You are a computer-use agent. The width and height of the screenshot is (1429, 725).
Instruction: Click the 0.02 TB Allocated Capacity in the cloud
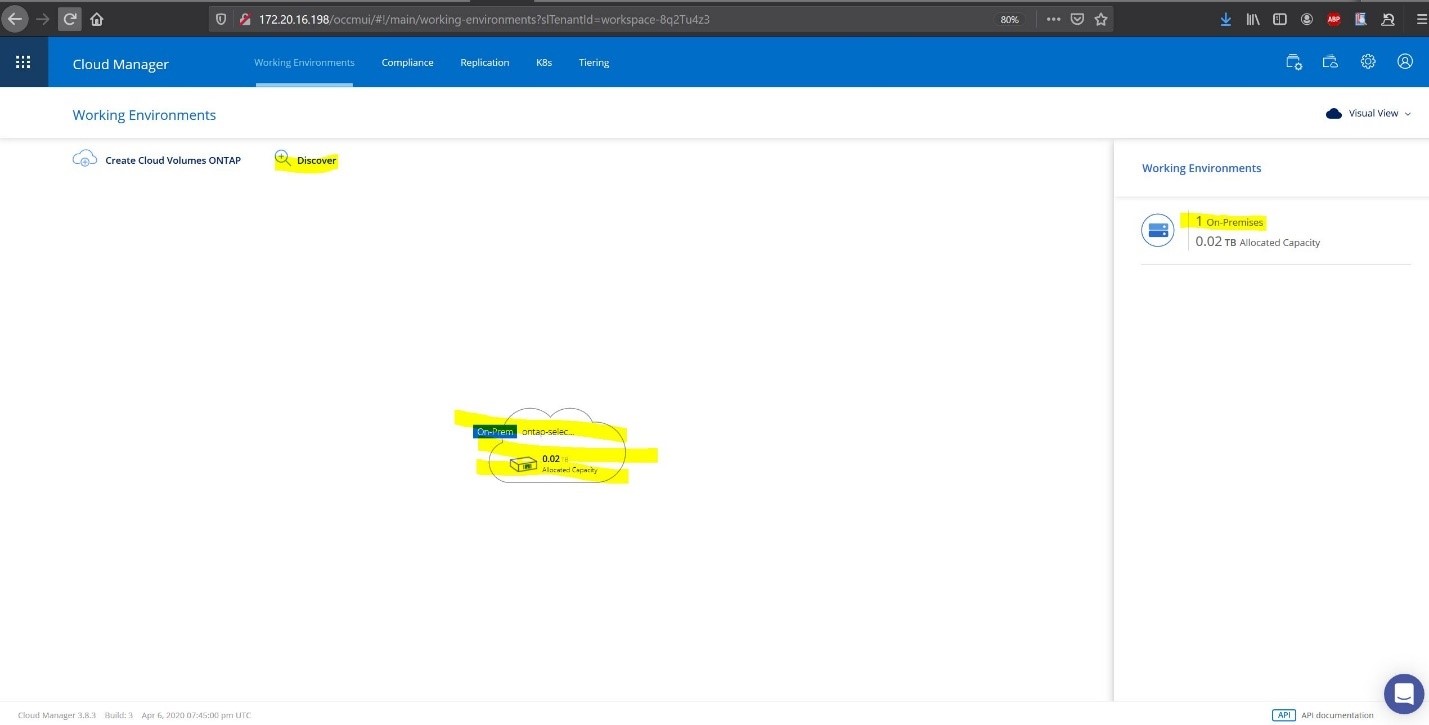pyautogui.click(x=569, y=464)
